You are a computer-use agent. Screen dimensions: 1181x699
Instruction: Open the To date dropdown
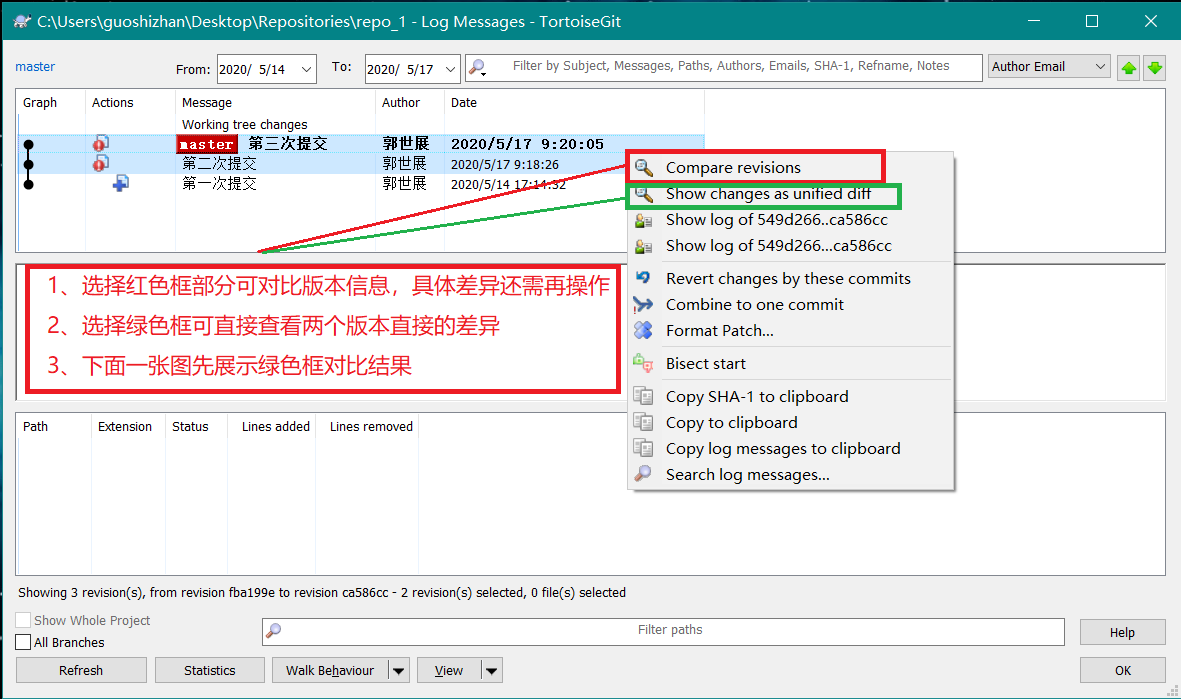(x=450, y=69)
